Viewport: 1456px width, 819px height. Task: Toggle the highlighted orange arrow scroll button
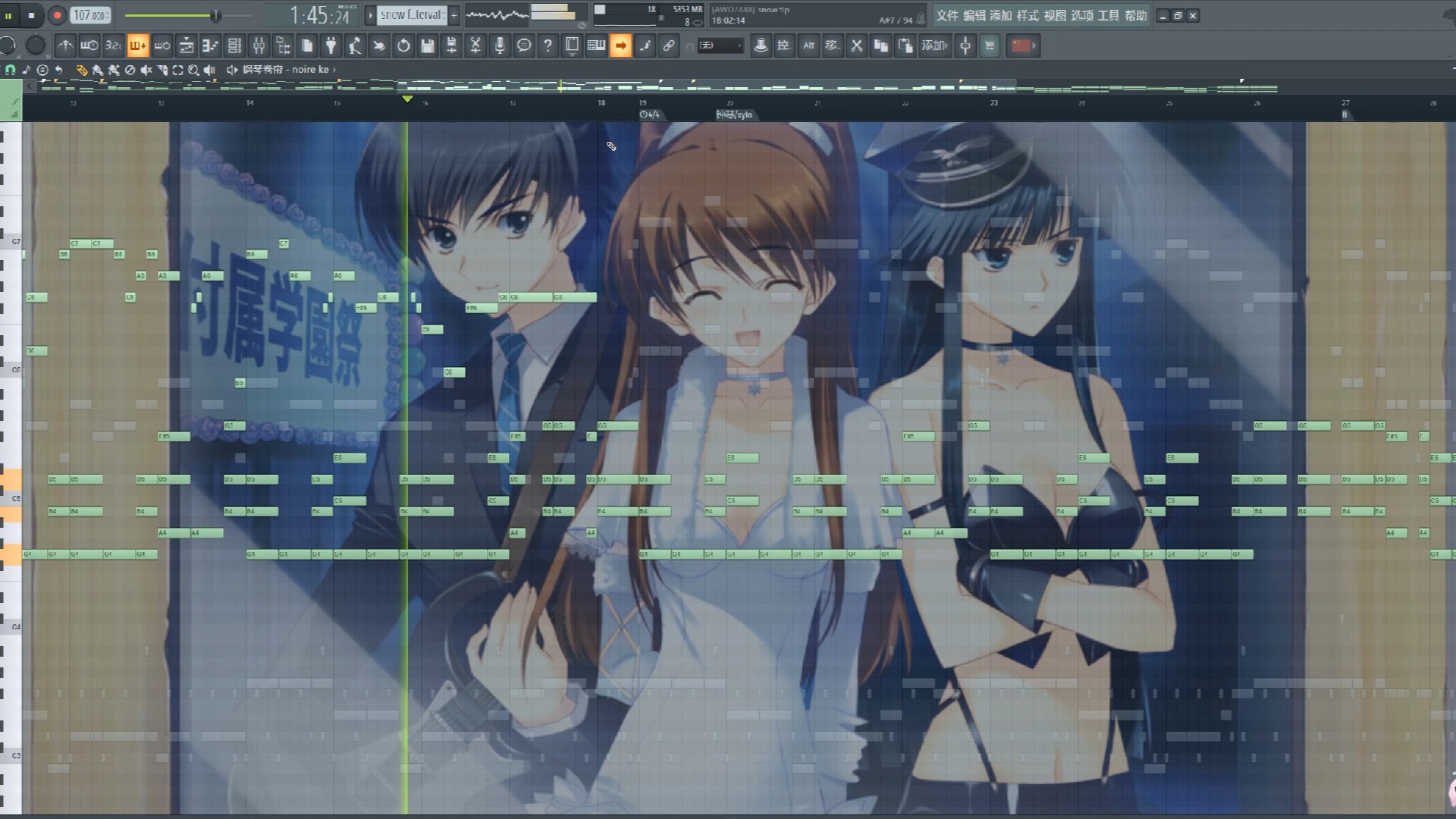pyautogui.click(x=620, y=46)
